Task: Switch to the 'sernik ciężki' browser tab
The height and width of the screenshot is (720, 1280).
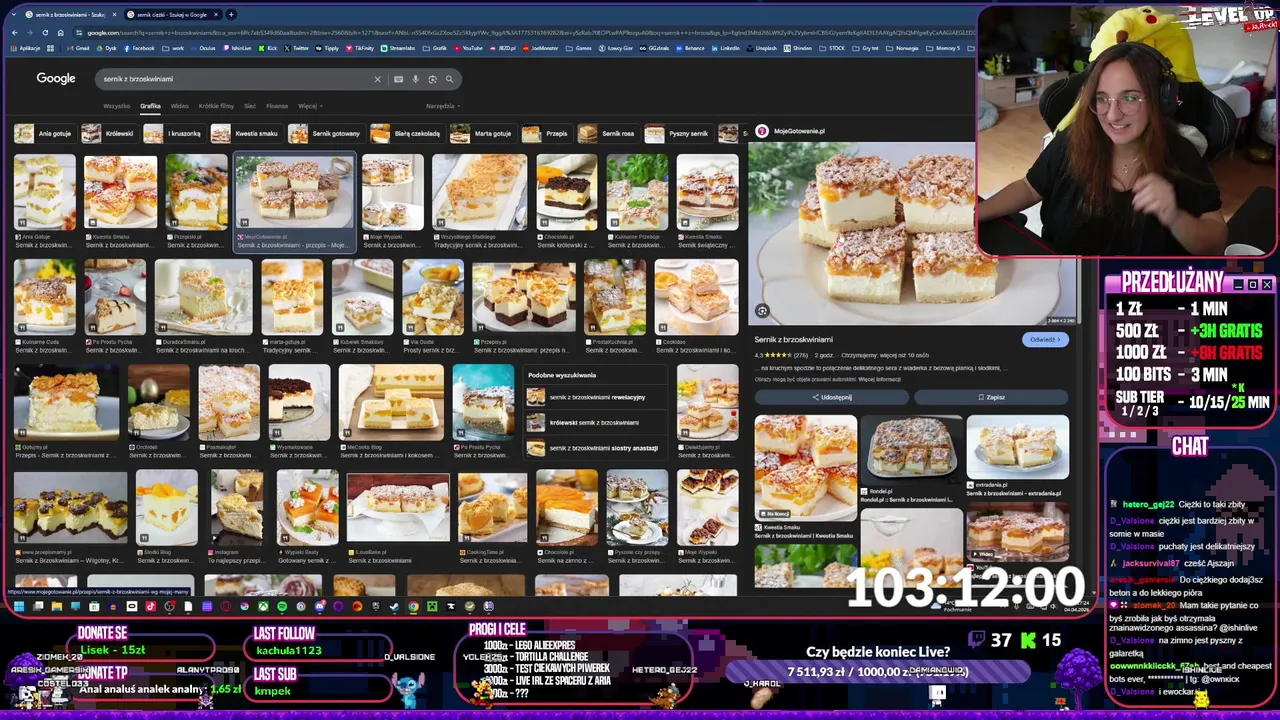Action: [x=172, y=15]
